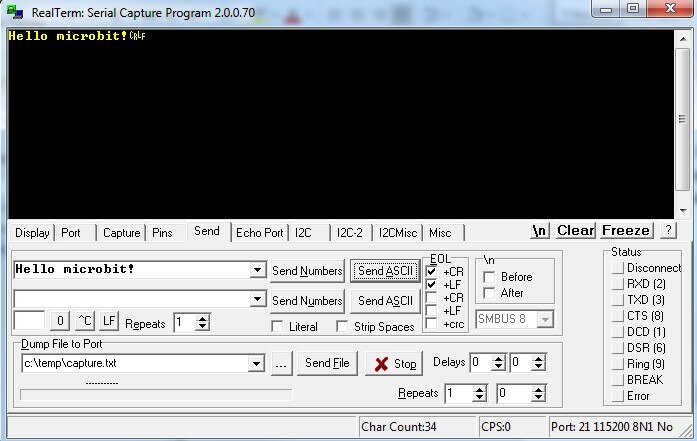Click the 0 button beside the small field
Image resolution: width=697 pixels, height=441 pixels.
(x=60, y=322)
